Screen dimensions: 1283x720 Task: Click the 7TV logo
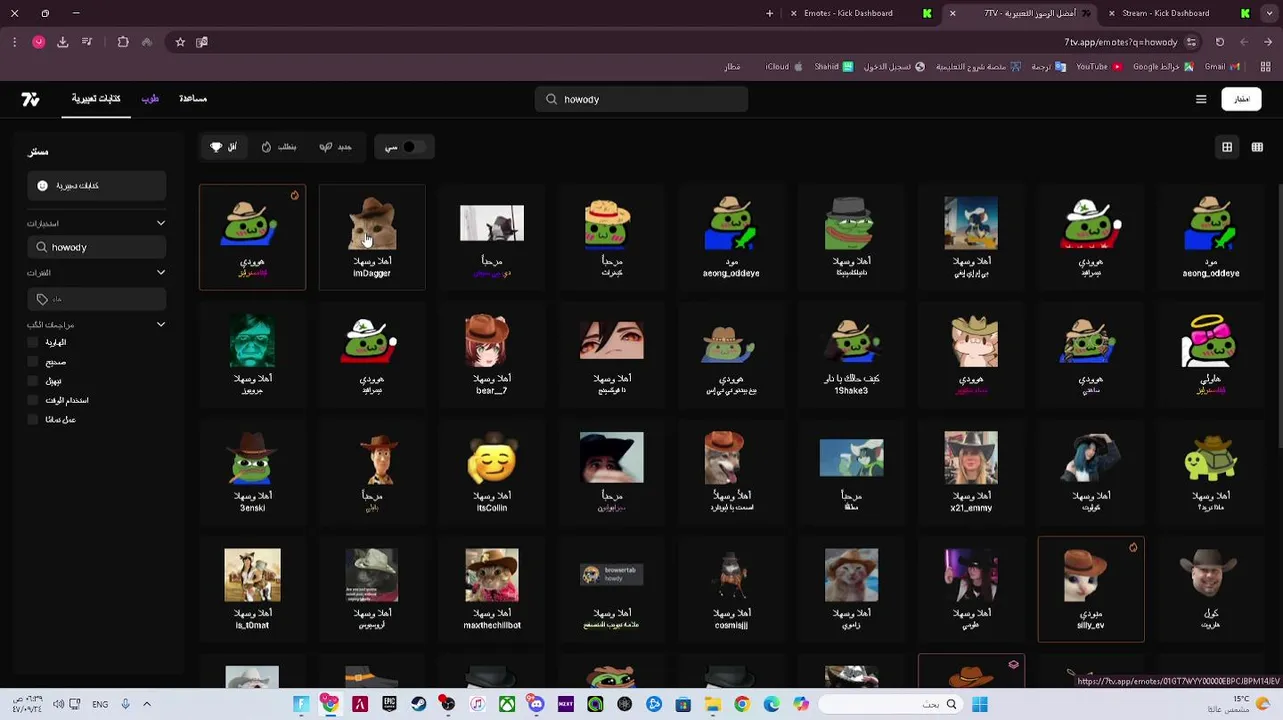tap(30, 99)
